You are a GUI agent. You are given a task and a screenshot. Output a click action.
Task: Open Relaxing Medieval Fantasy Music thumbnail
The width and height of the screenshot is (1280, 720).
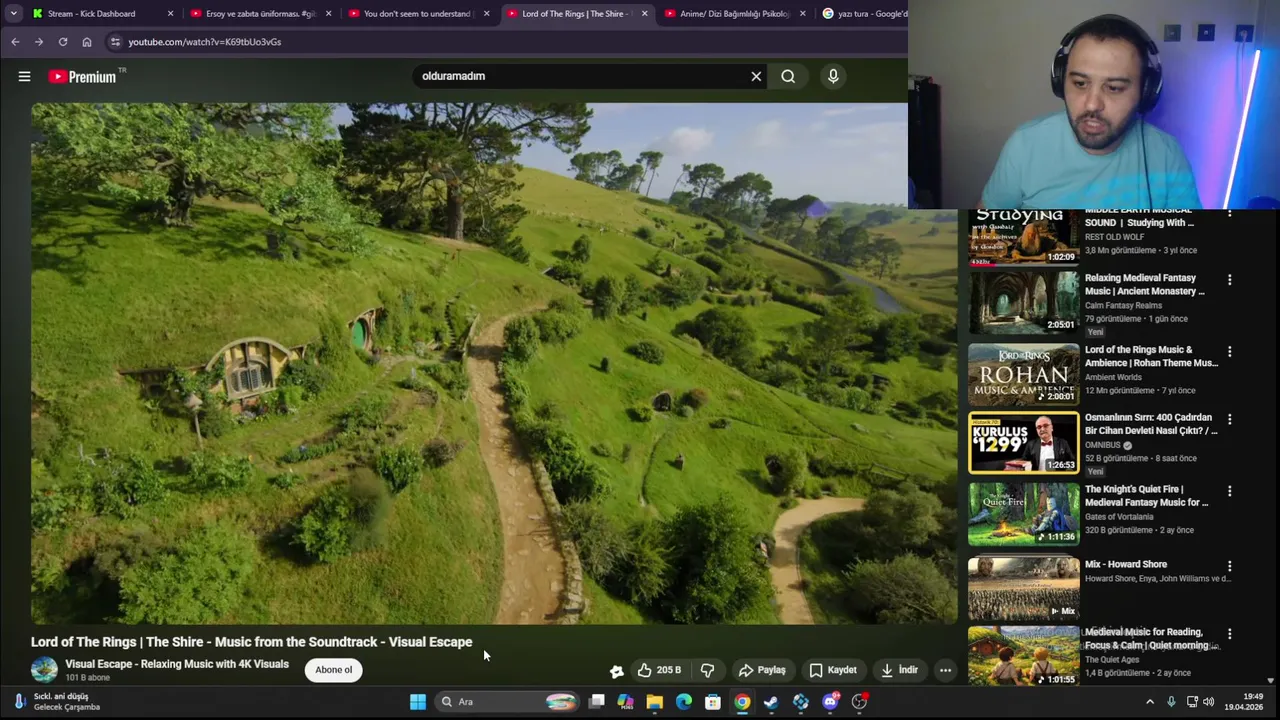1024,303
